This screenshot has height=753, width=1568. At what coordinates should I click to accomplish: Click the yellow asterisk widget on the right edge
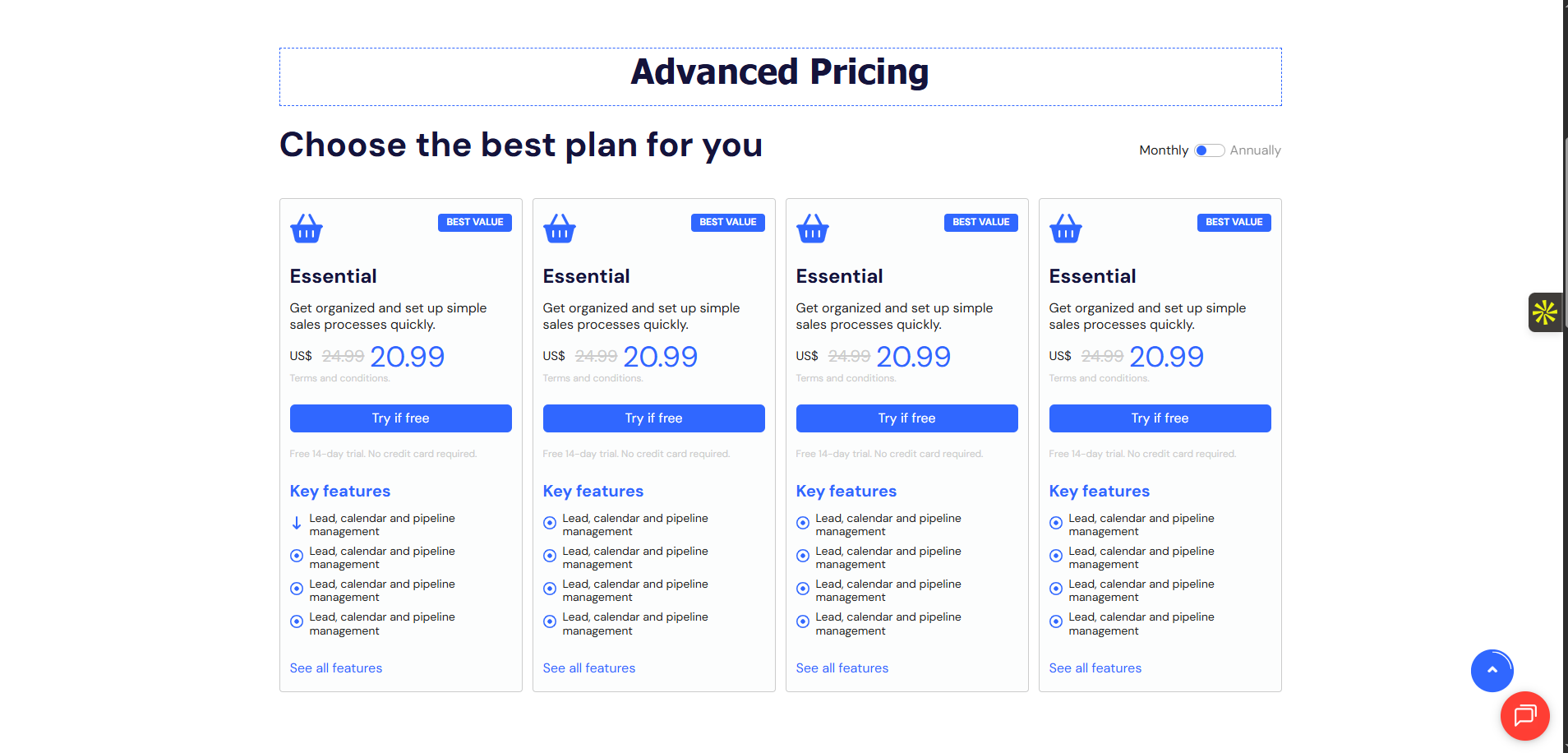1546,312
